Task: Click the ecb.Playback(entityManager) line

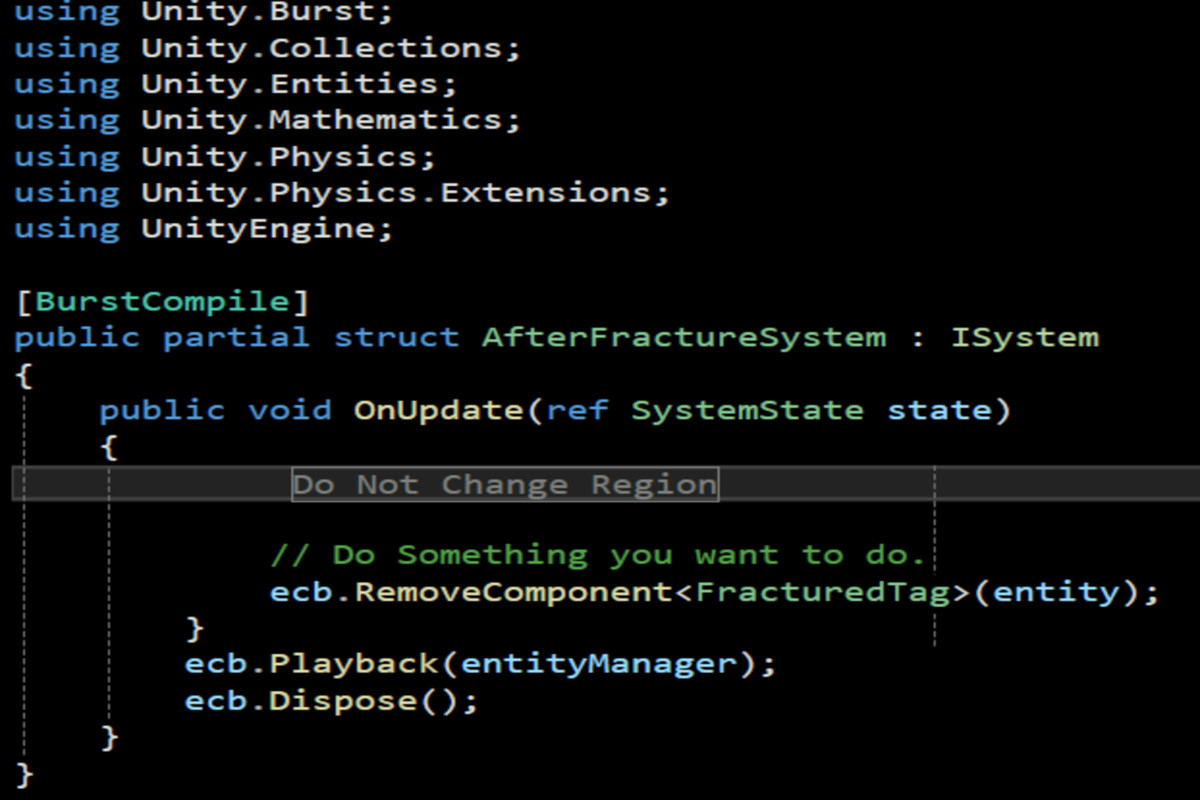Action: click(480, 664)
